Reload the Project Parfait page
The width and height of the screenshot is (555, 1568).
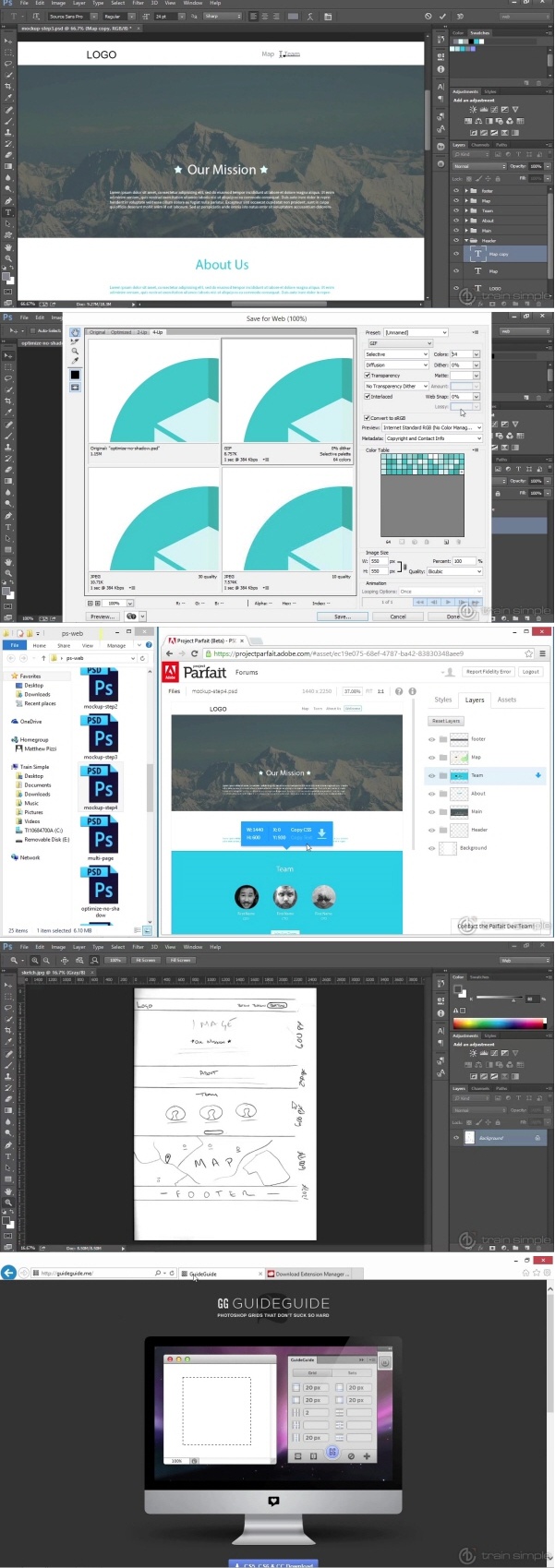(194, 653)
